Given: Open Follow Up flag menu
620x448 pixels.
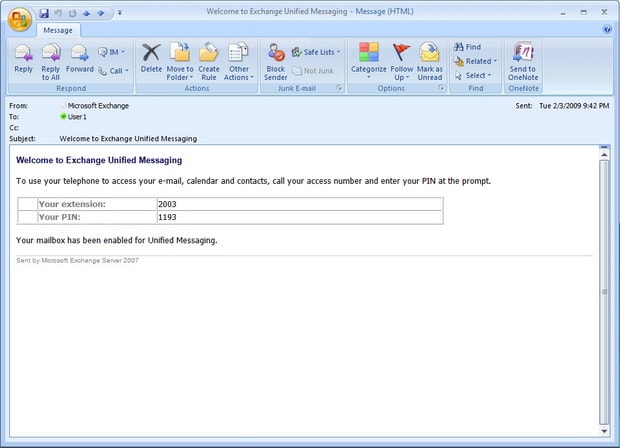Looking at the screenshot, I should point(402,62).
